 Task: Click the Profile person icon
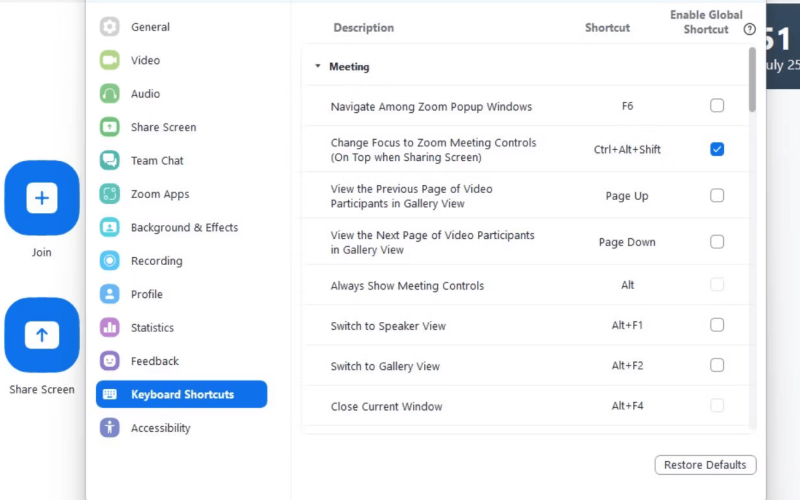point(110,294)
